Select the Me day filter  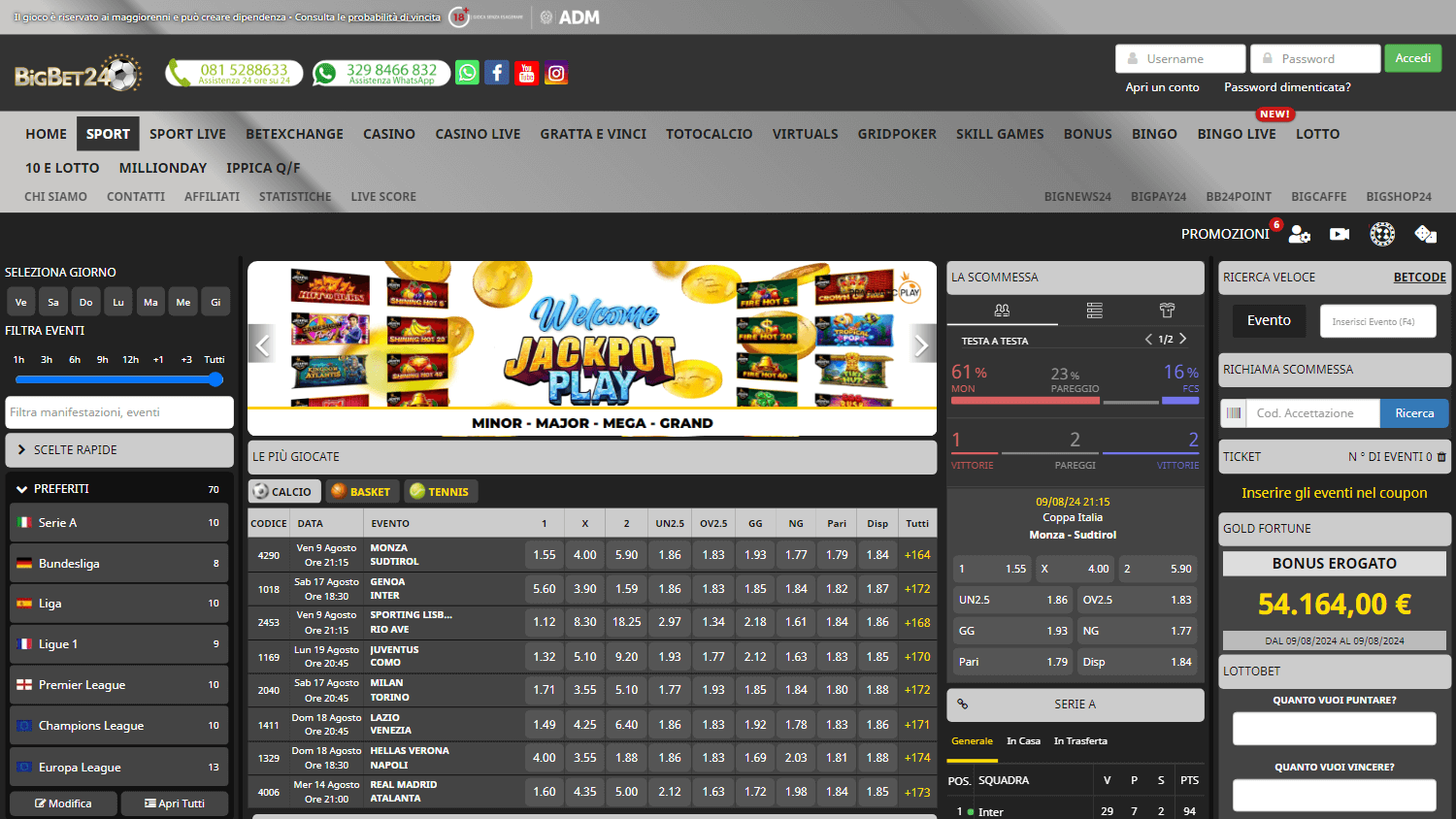[x=183, y=302]
